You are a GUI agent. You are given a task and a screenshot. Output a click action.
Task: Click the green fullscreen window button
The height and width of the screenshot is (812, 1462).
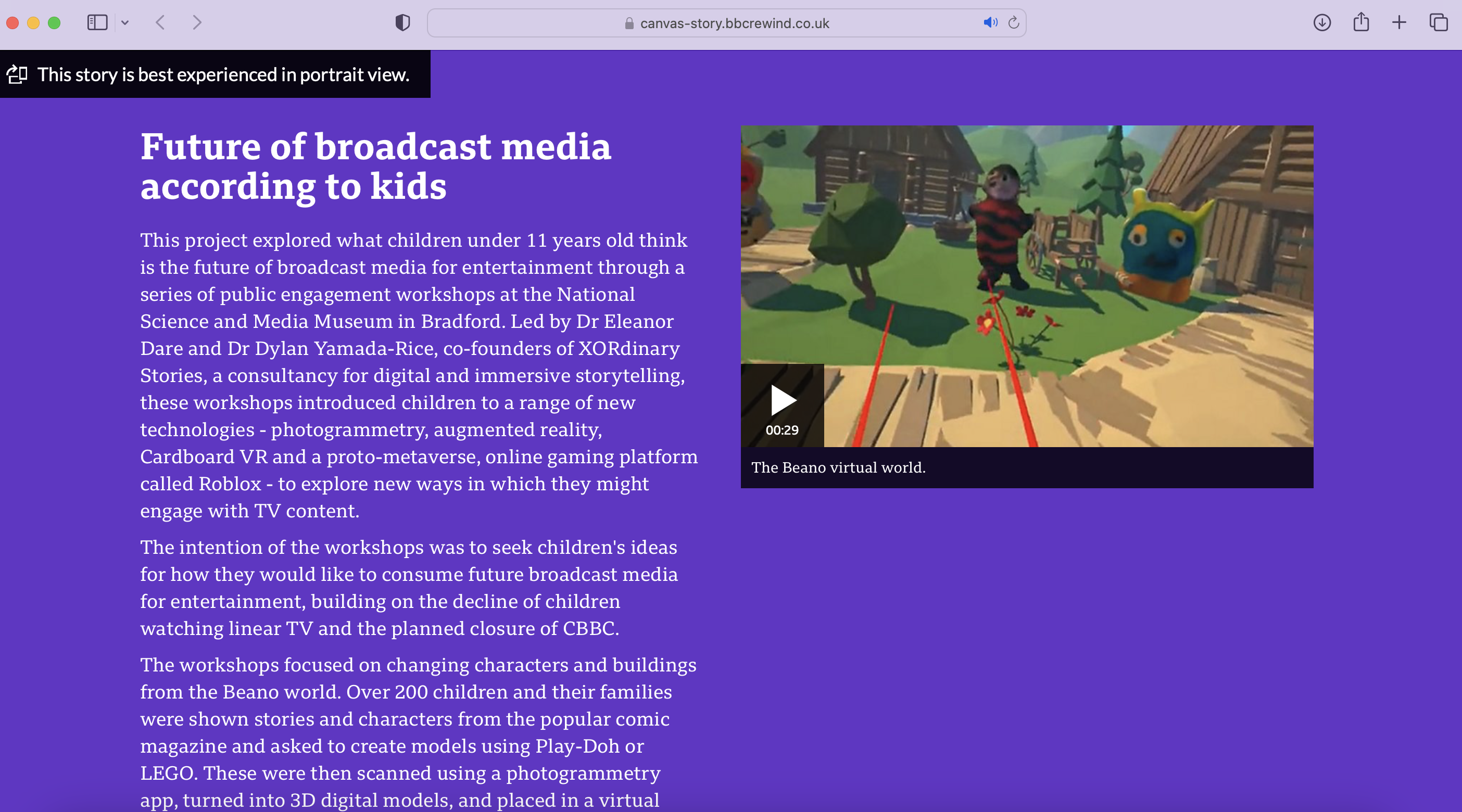(54, 23)
